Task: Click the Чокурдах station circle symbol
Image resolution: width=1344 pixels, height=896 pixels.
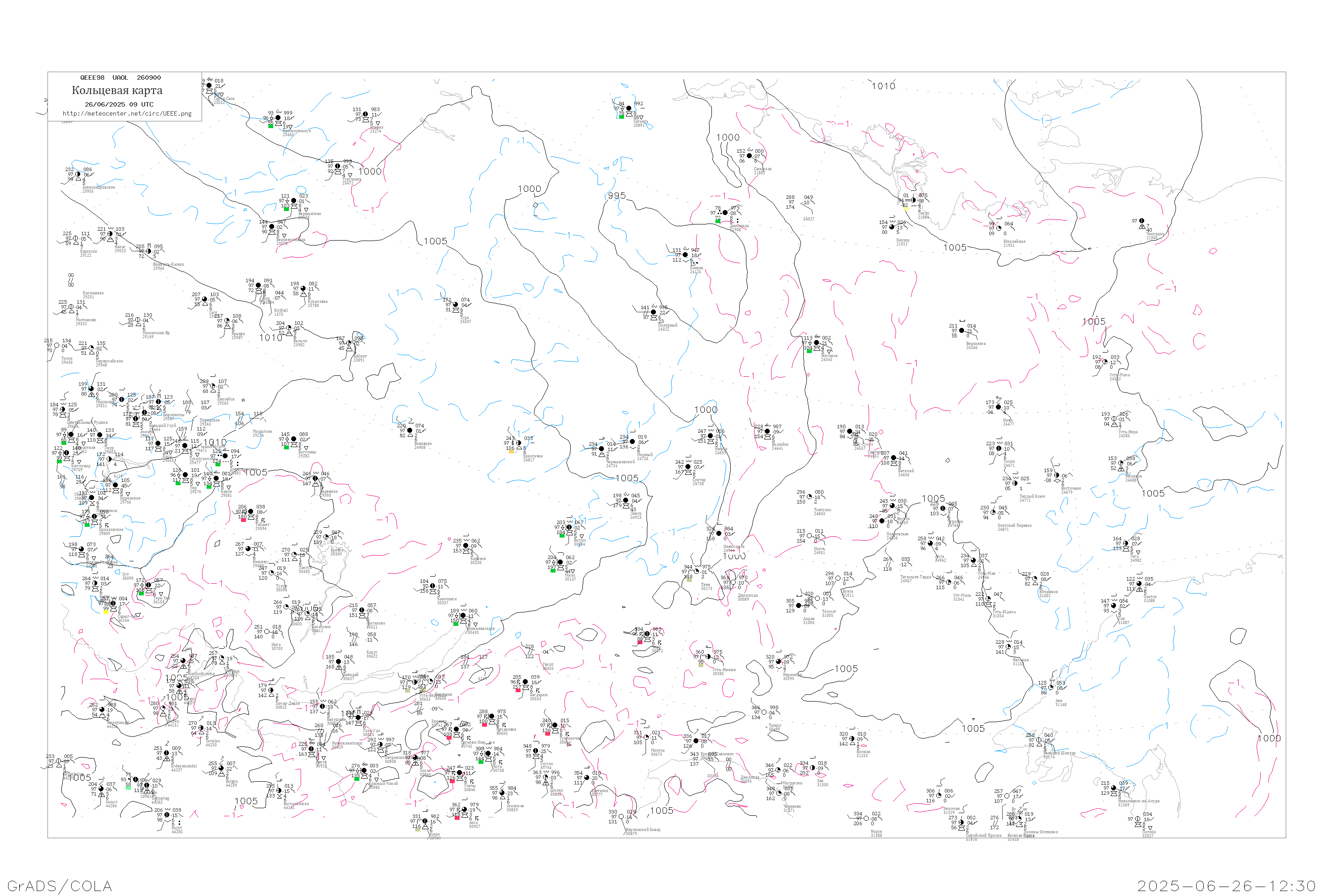Action: click(1142, 220)
